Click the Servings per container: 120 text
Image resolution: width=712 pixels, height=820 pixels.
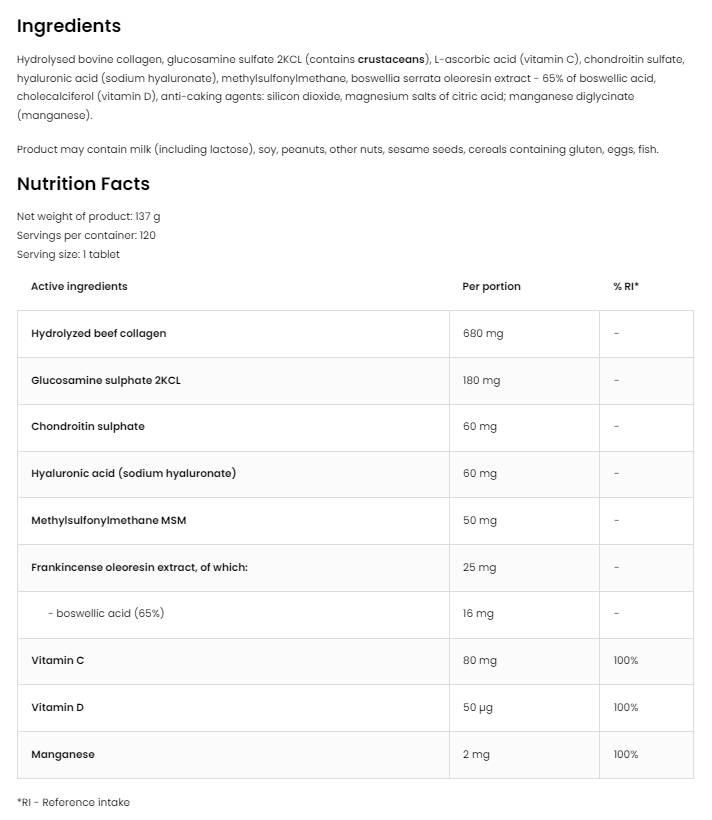[x=86, y=235]
